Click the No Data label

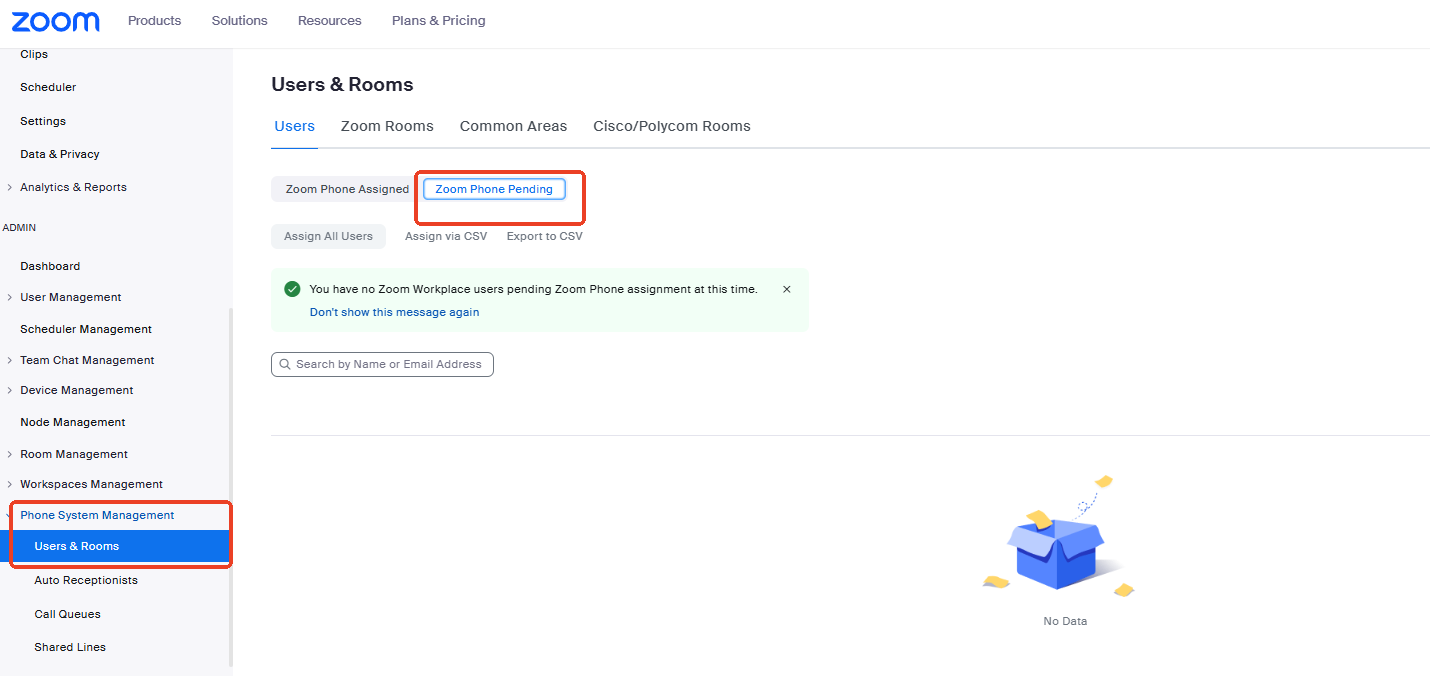[1065, 621]
